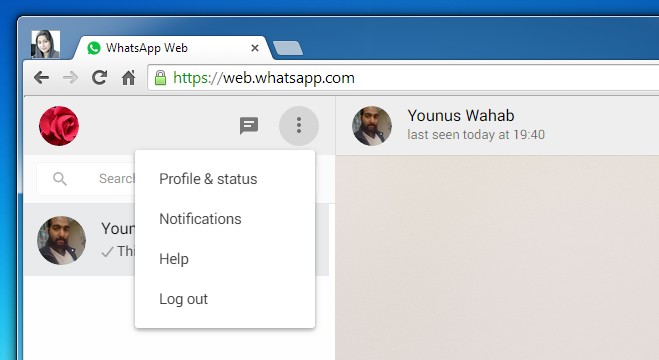Viewport: 659px width, 360px height.
Task: Open a new browser tab
Action: tap(288, 48)
